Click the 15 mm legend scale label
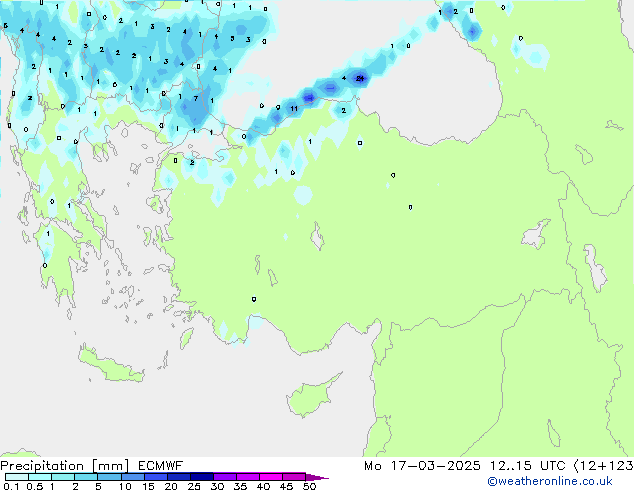634x490 pixels. point(148,487)
